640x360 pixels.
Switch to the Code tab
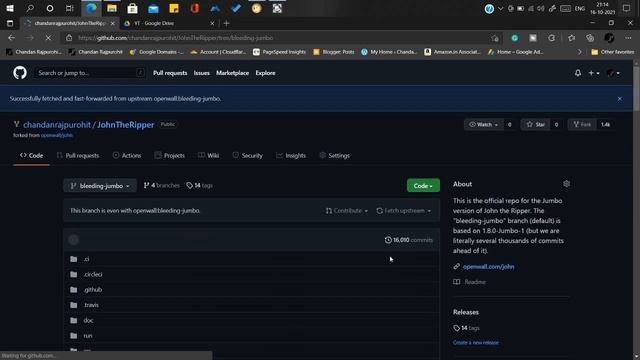(31, 156)
